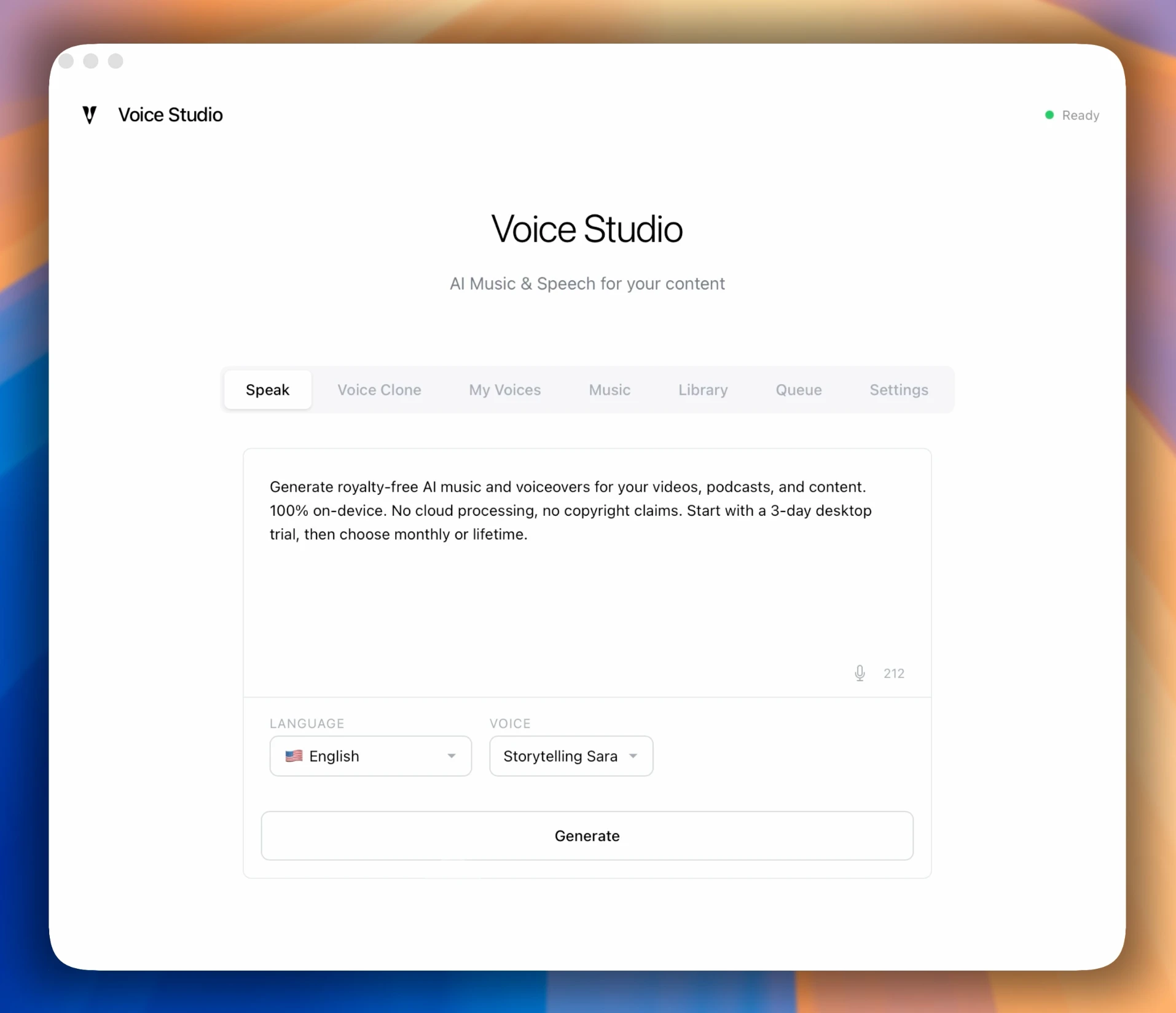Zoom the window using the third title-bar button
1176x1013 pixels.
[116, 61]
